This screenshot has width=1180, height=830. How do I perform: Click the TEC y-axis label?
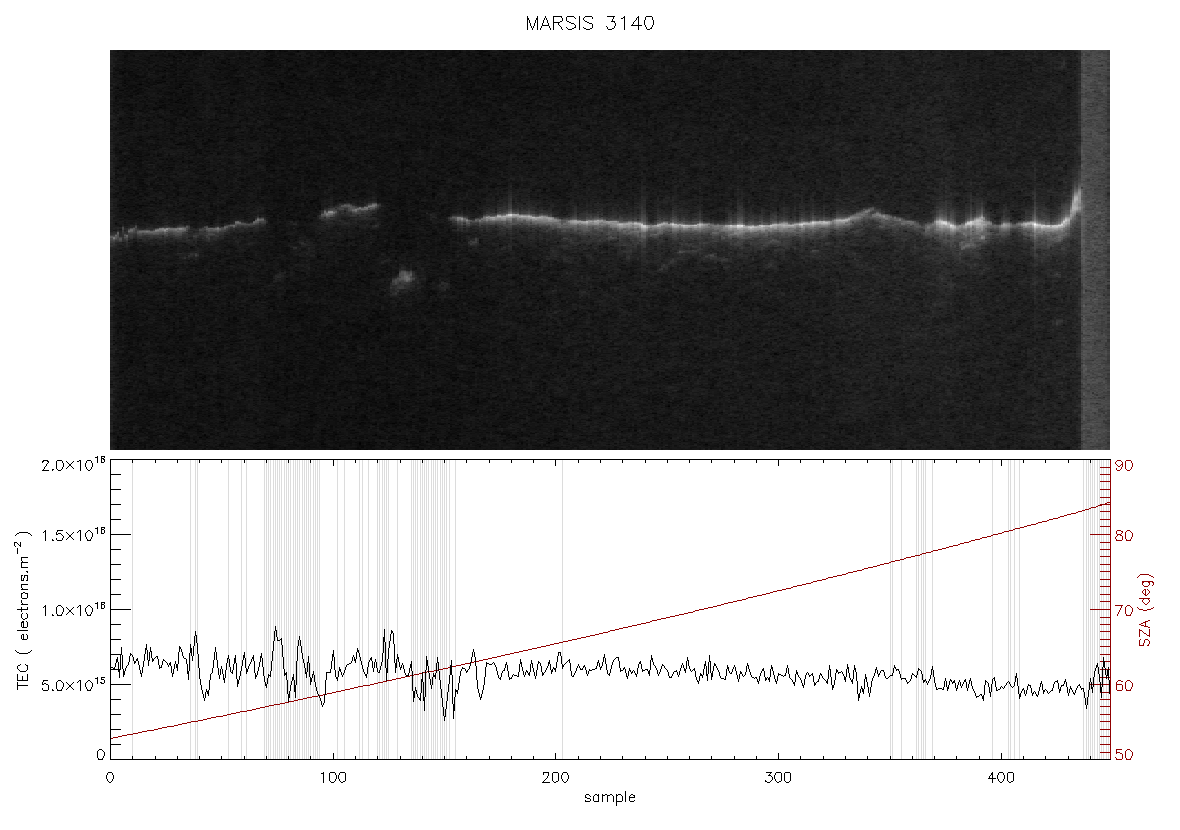(23, 610)
